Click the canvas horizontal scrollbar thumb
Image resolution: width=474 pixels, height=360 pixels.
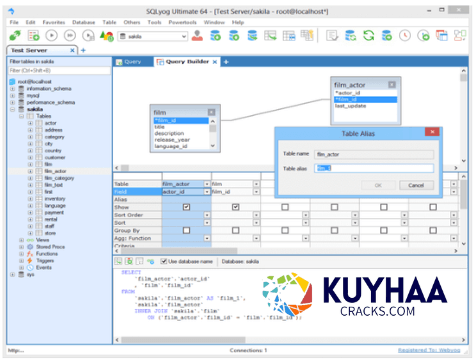pos(125,168)
